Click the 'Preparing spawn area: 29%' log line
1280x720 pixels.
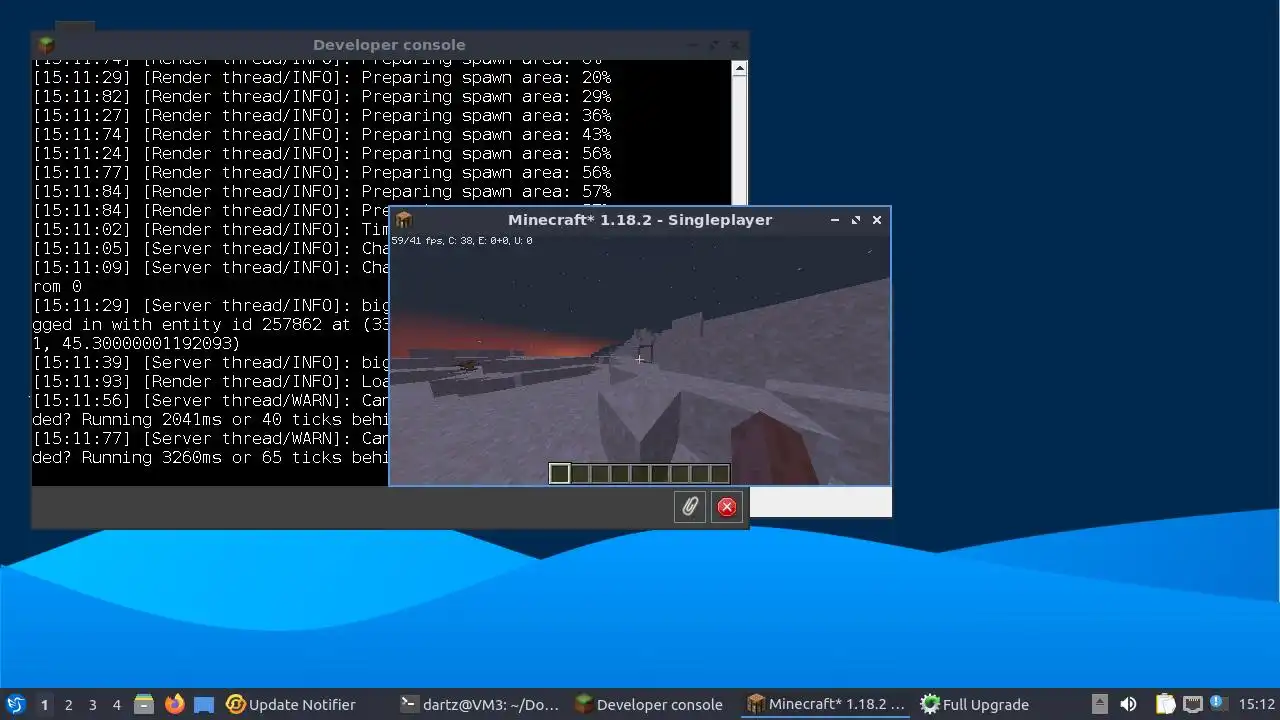coord(322,97)
